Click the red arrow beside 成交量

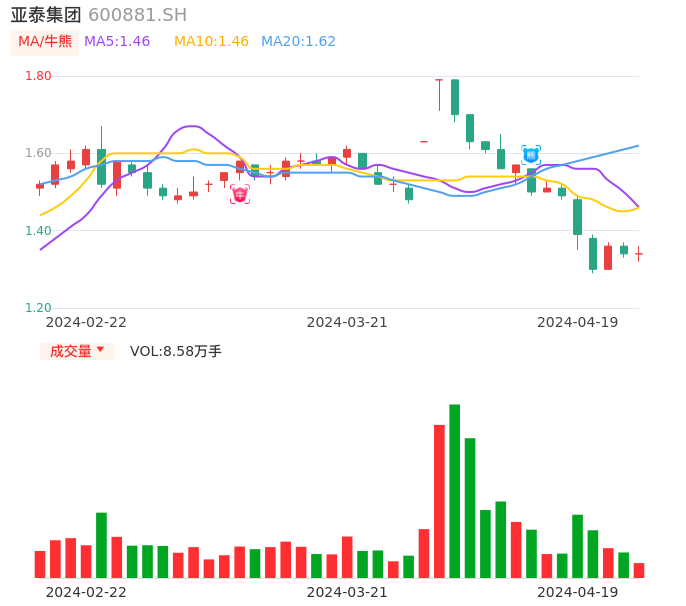click(100, 350)
